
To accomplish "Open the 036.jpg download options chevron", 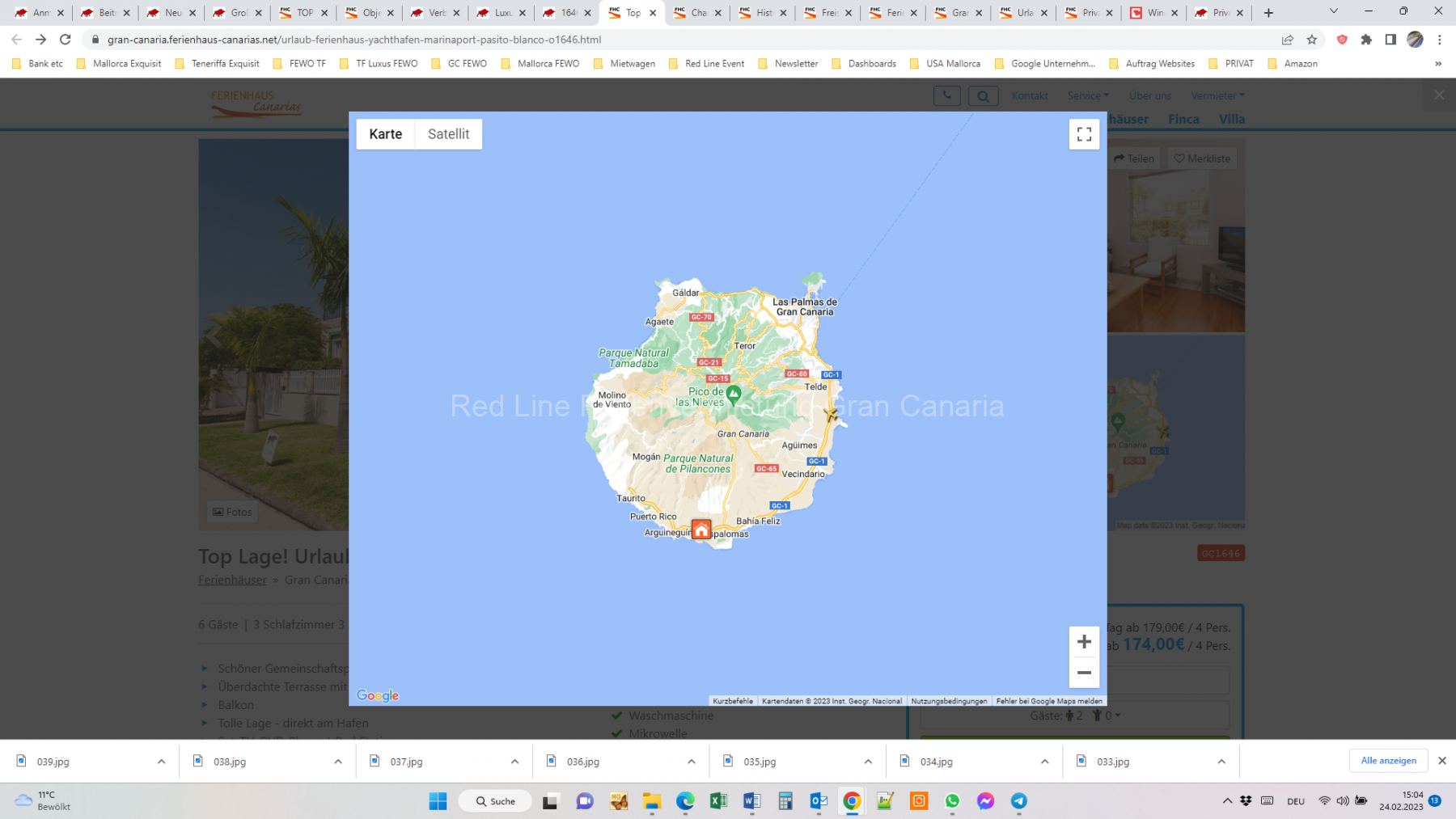I will tap(691, 762).
